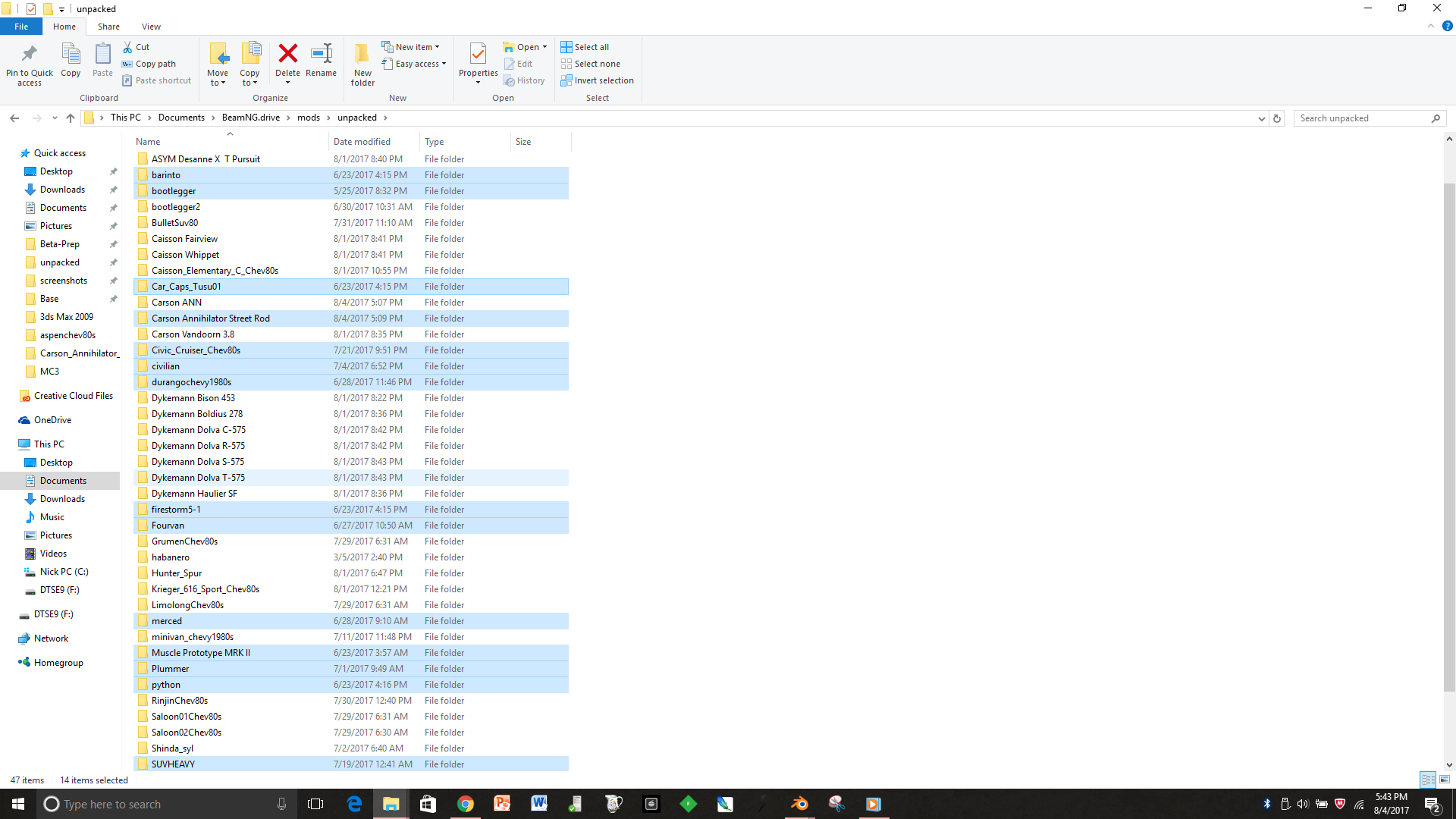Image resolution: width=1456 pixels, height=819 pixels.
Task: Open Customize Quick Access Toolbar dropdown
Action: [61, 9]
